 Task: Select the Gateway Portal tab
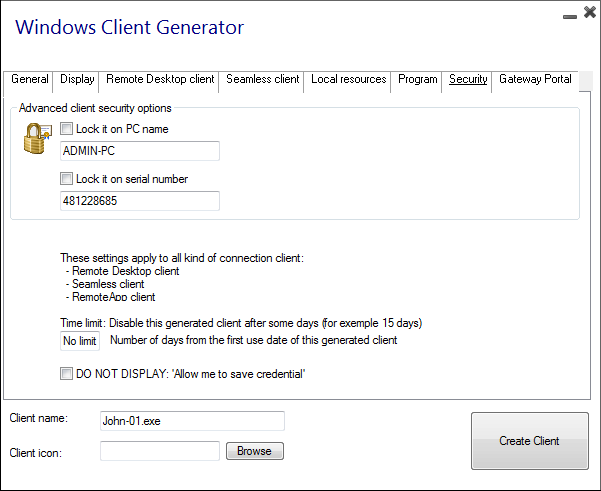point(535,80)
